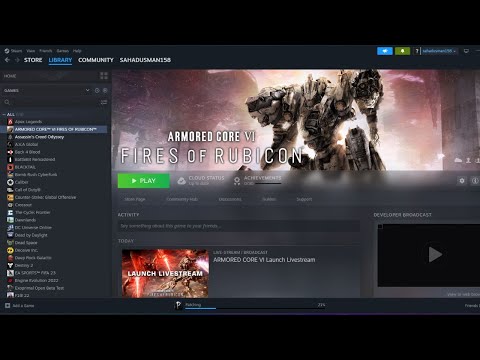Open advanced filter sliders icon
The height and width of the screenshot is (360, 480).
pos(104,102)
